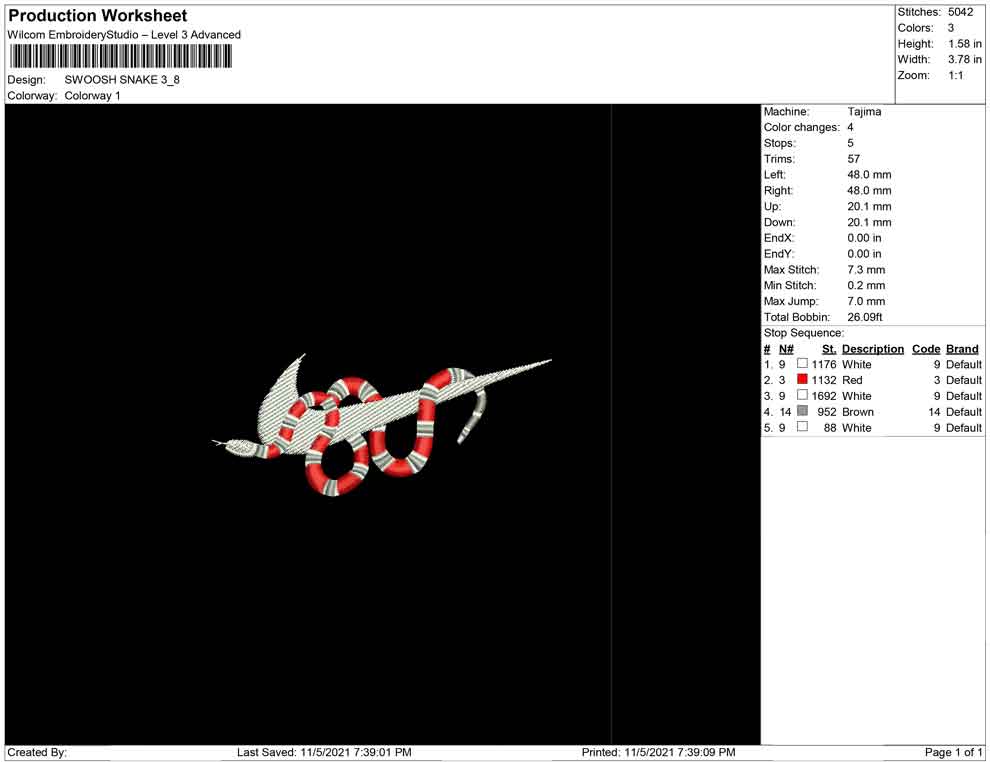Click the zoom value "1:1"
The width and height of the screenshot is (990, 762).
click(x=955, y=75)
